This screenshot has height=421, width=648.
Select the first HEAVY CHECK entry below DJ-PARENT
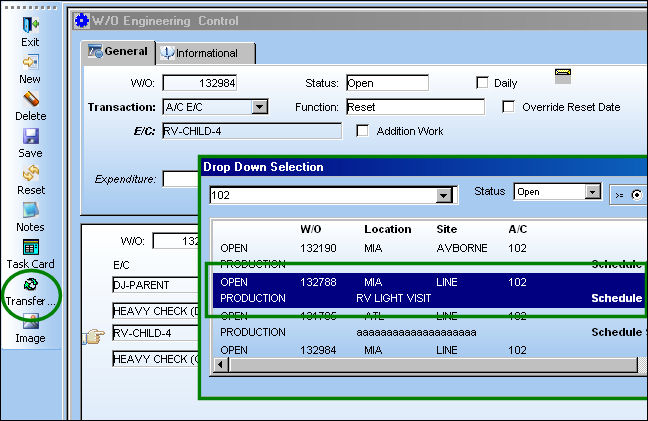point(156,311)
